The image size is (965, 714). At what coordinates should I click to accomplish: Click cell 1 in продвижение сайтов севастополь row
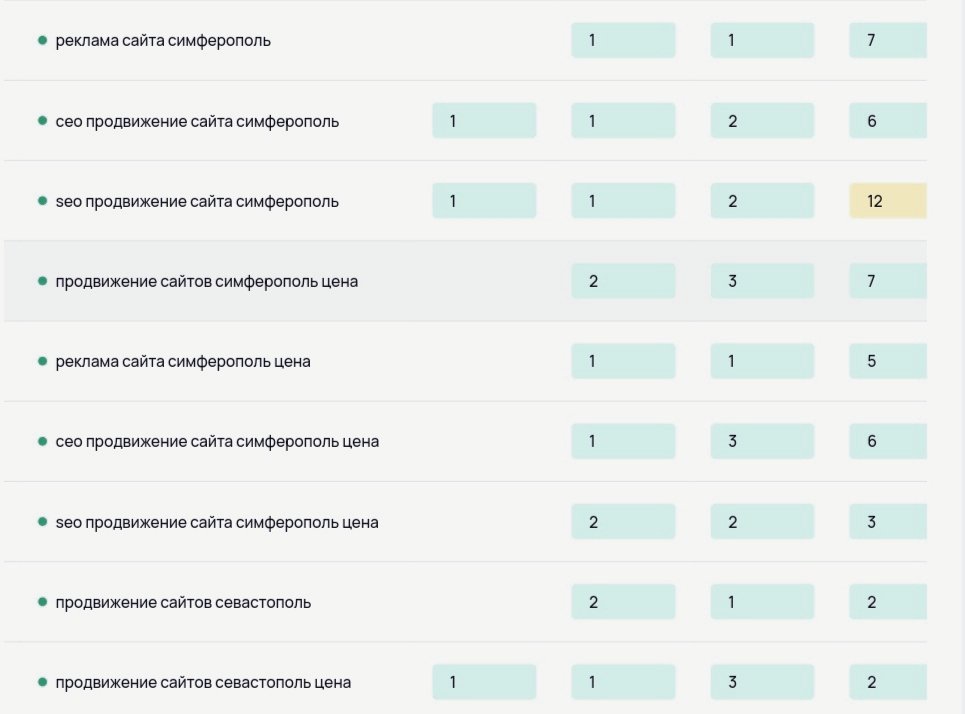coord(762,602)
